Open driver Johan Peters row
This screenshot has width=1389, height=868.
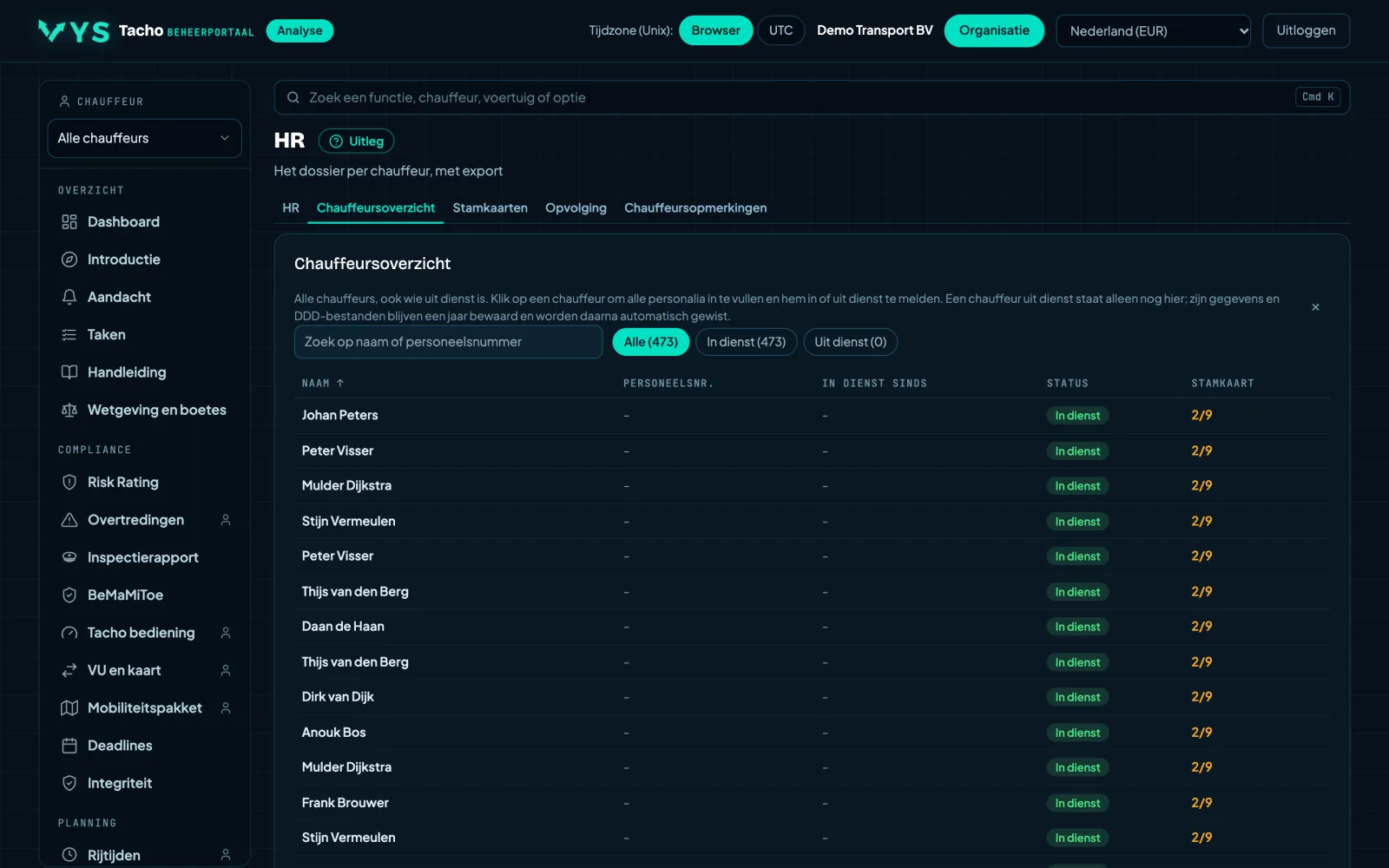tap(812, 416)
